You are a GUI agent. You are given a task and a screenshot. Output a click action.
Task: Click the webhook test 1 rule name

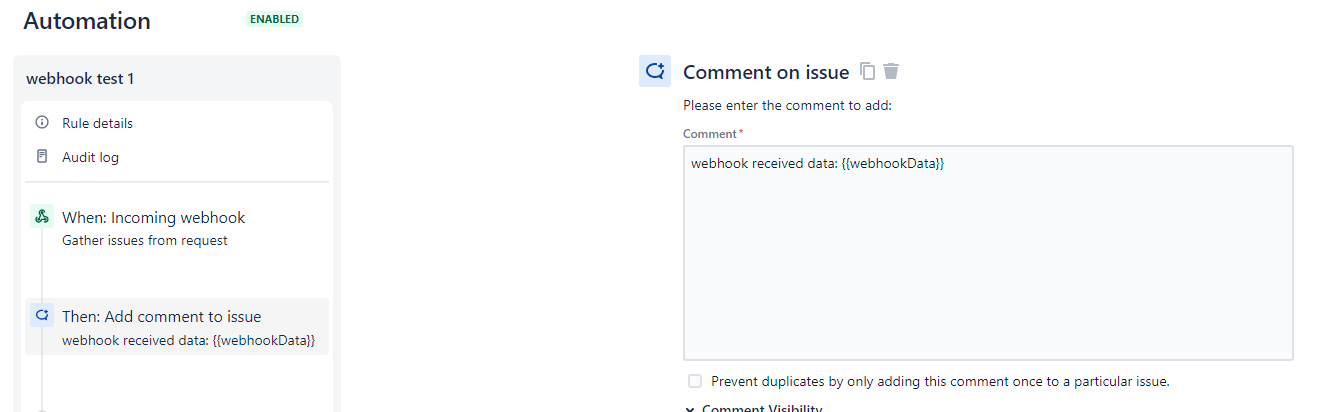(80, 78)
